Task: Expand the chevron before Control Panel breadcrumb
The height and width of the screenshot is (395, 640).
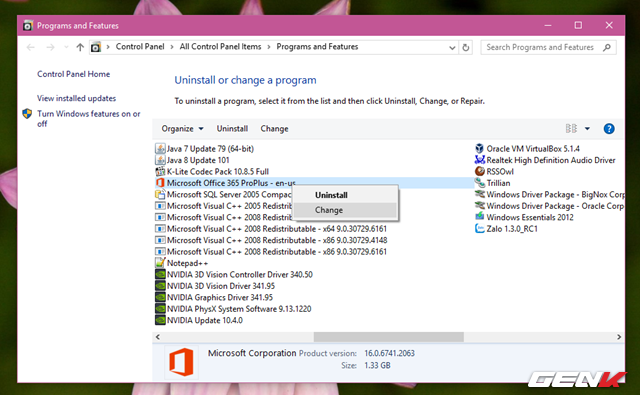Action: [108, 47]
